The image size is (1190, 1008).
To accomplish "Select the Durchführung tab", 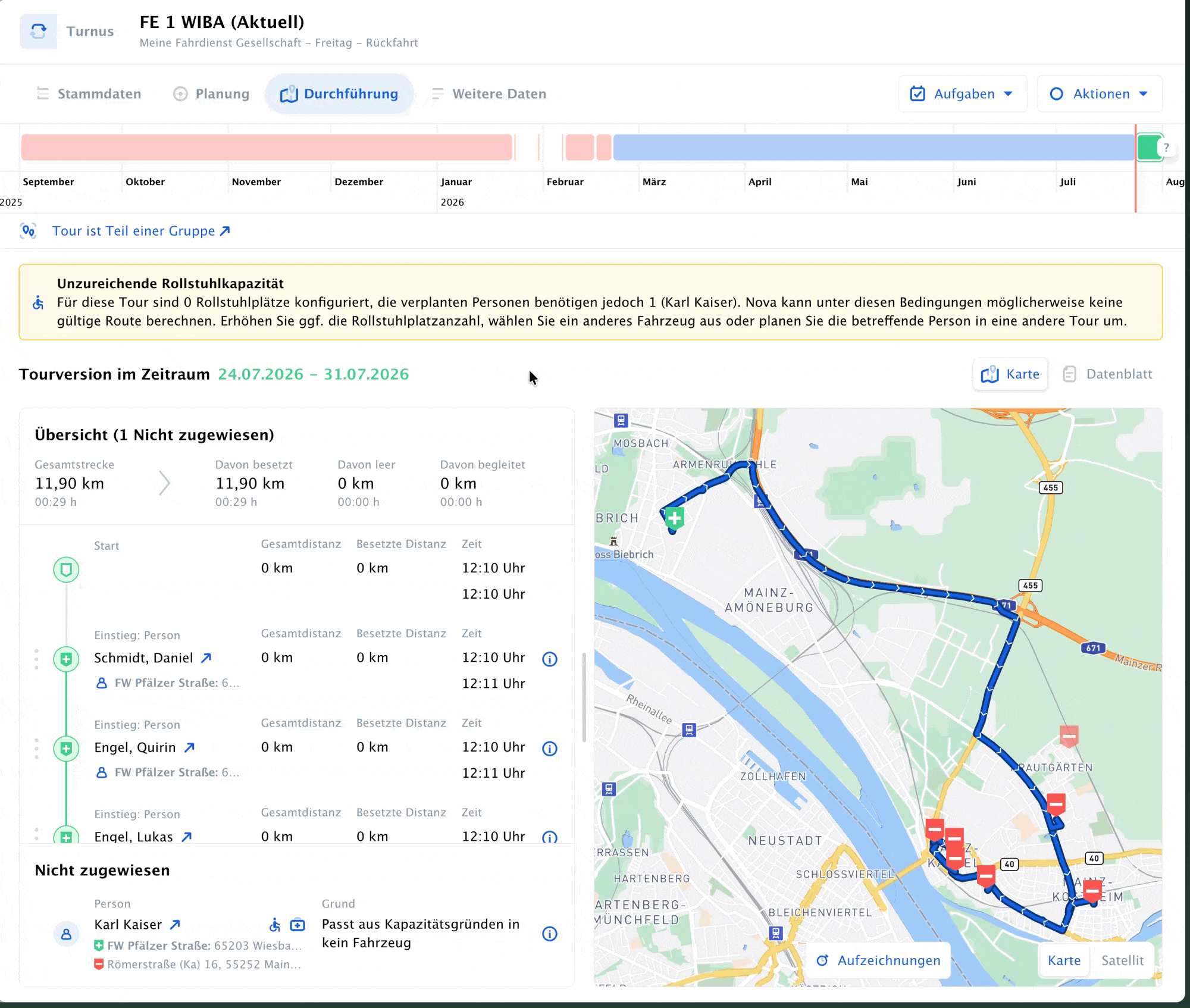I will pos(339,94).
